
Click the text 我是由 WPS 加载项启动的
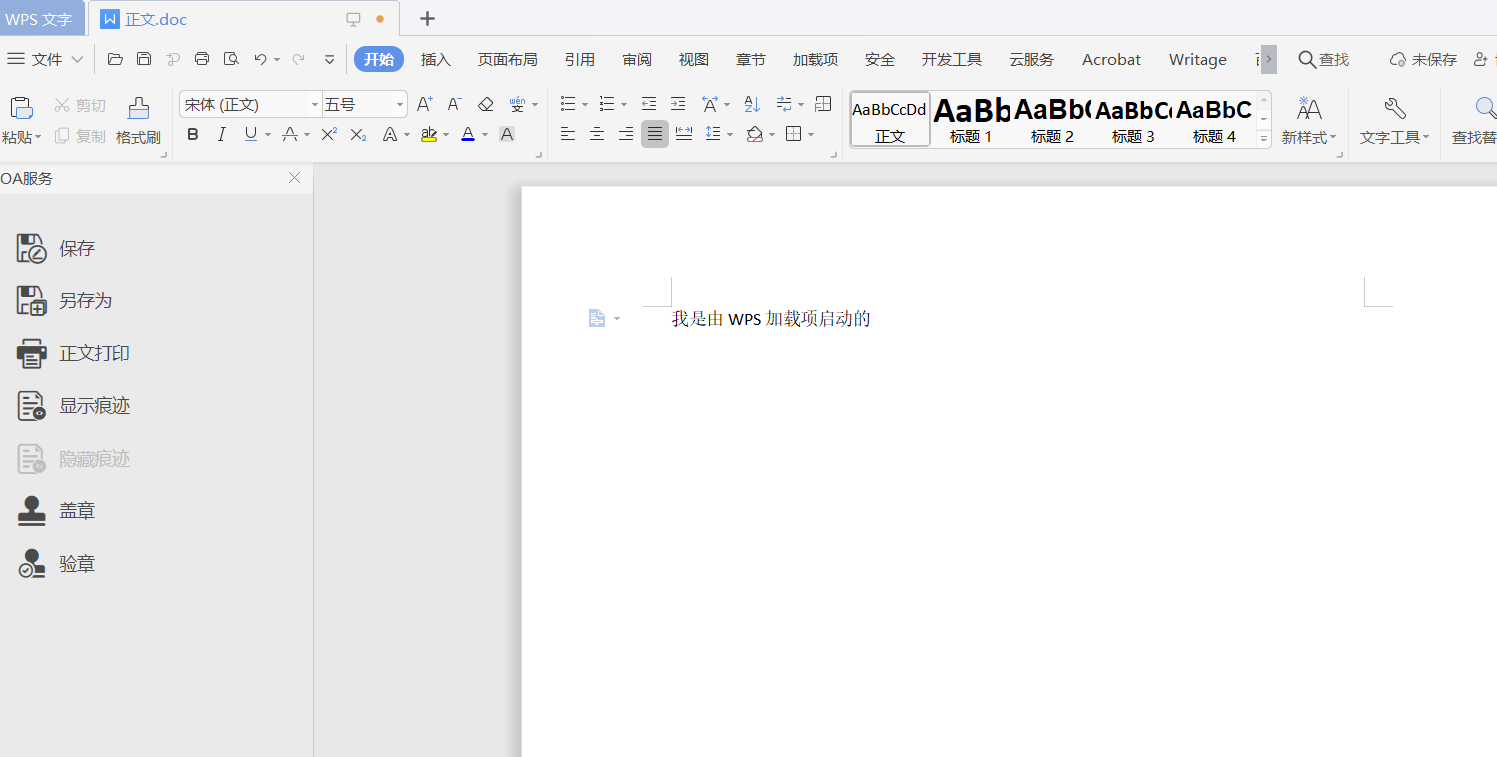tap(771, 319)
